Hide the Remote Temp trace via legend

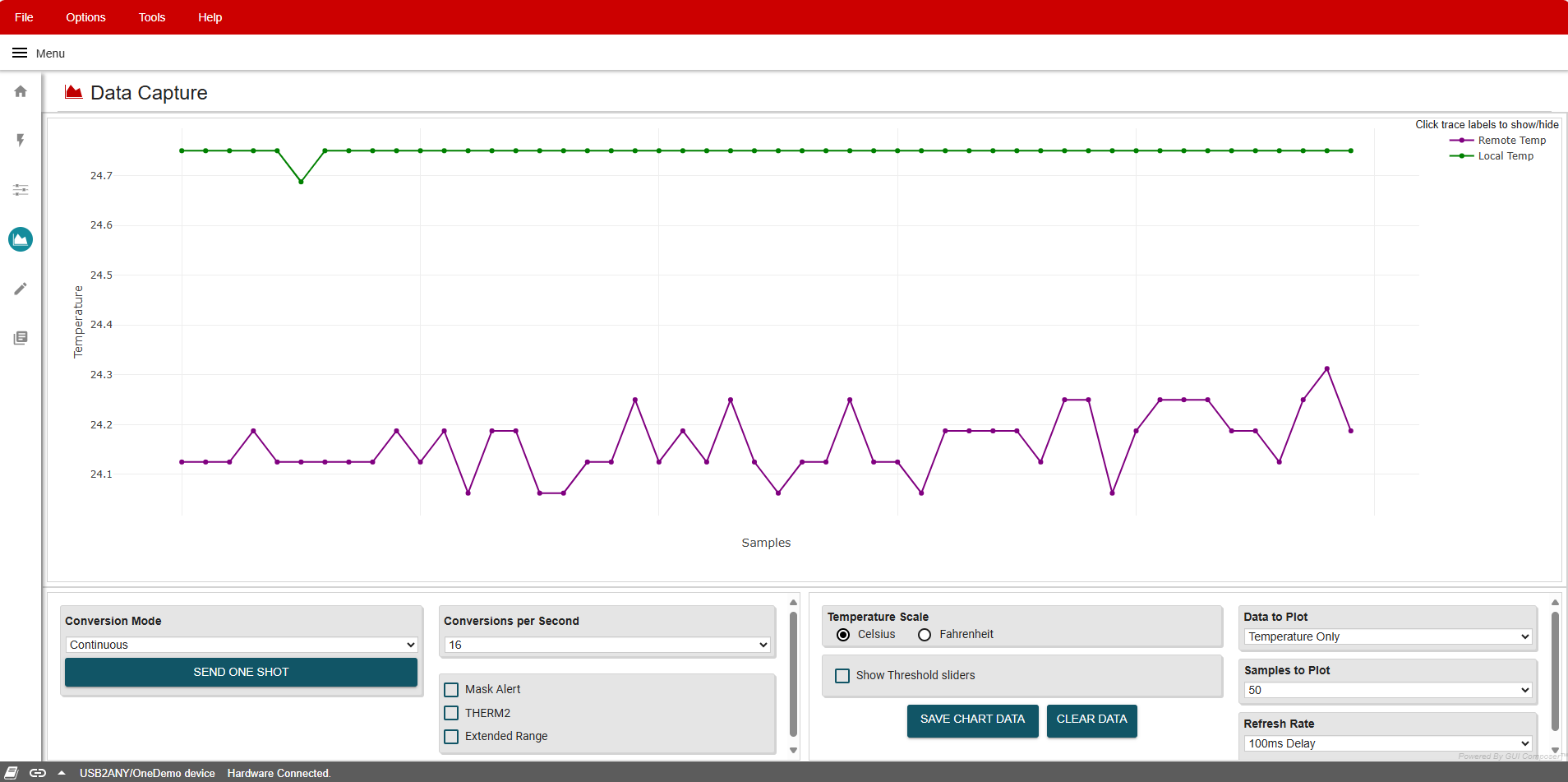pyautogui.click(x=1510, y=141)
